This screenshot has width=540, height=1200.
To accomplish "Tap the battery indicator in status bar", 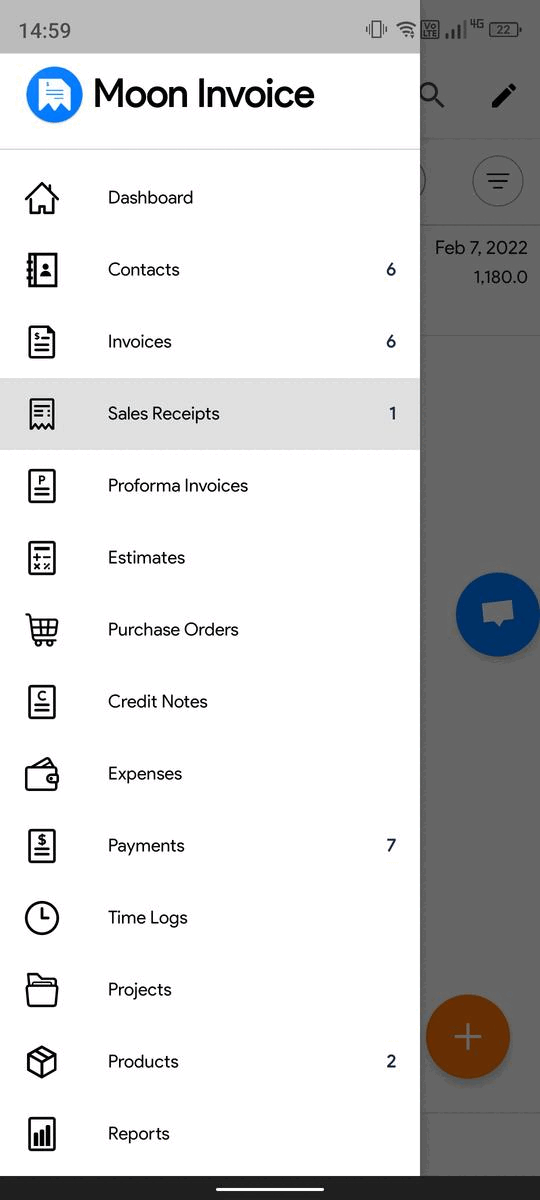I will [x=507, y=30].
